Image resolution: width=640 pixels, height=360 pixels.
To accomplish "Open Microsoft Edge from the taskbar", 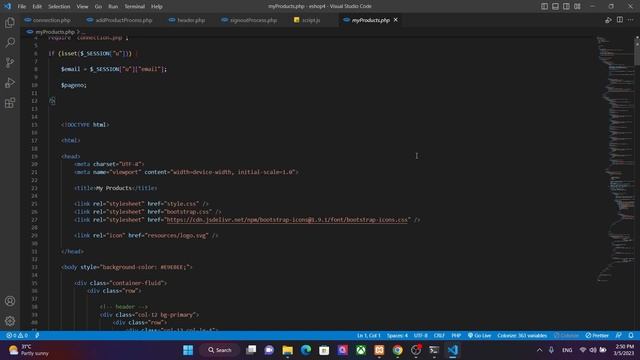I will pyautogui.click(x=306, y=350).
